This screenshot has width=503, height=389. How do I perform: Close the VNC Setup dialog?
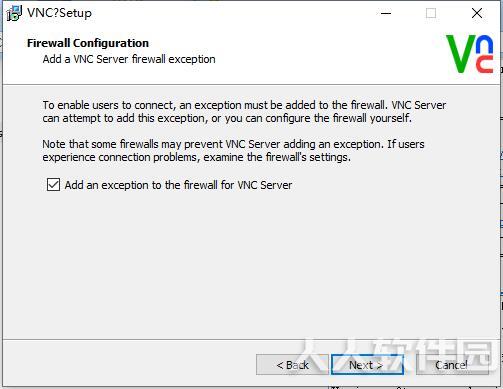pos(477,13)
